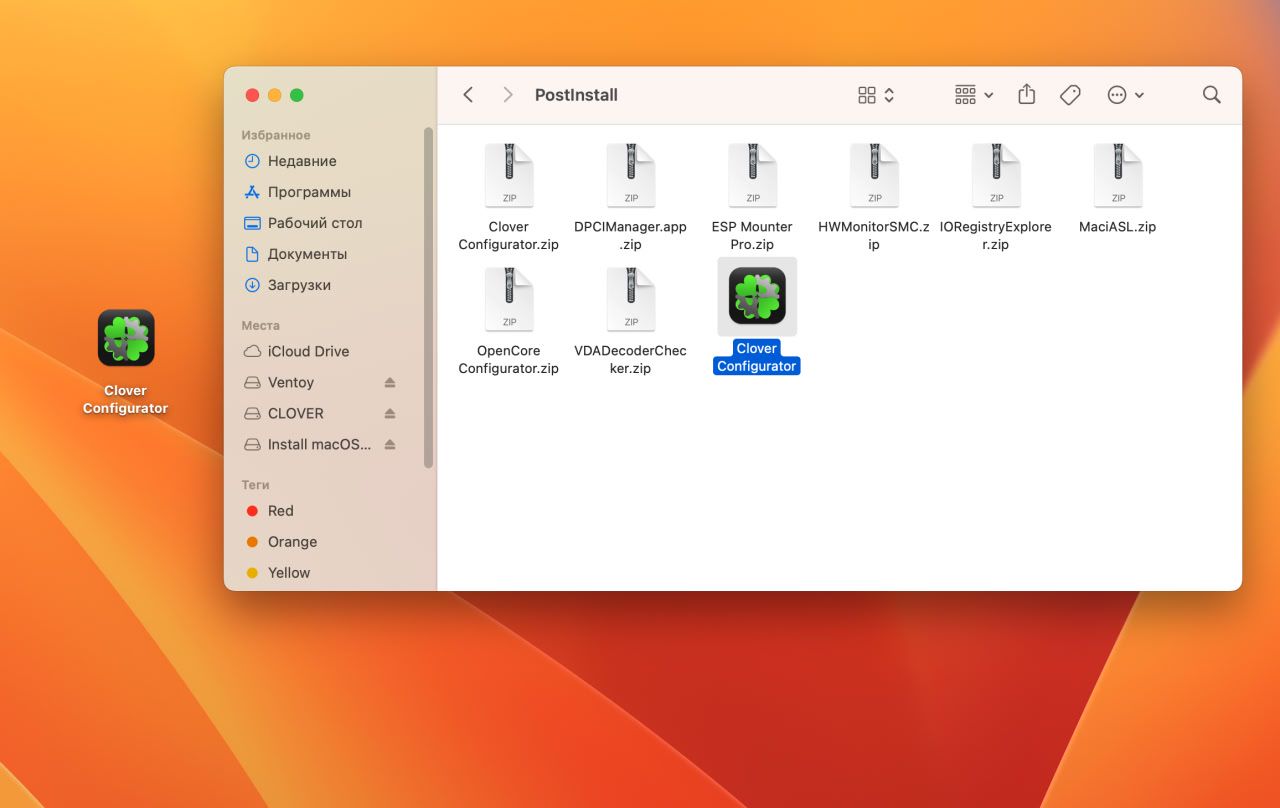
Task: Open Загрузки in the sidebar
Action: (298, 285)
